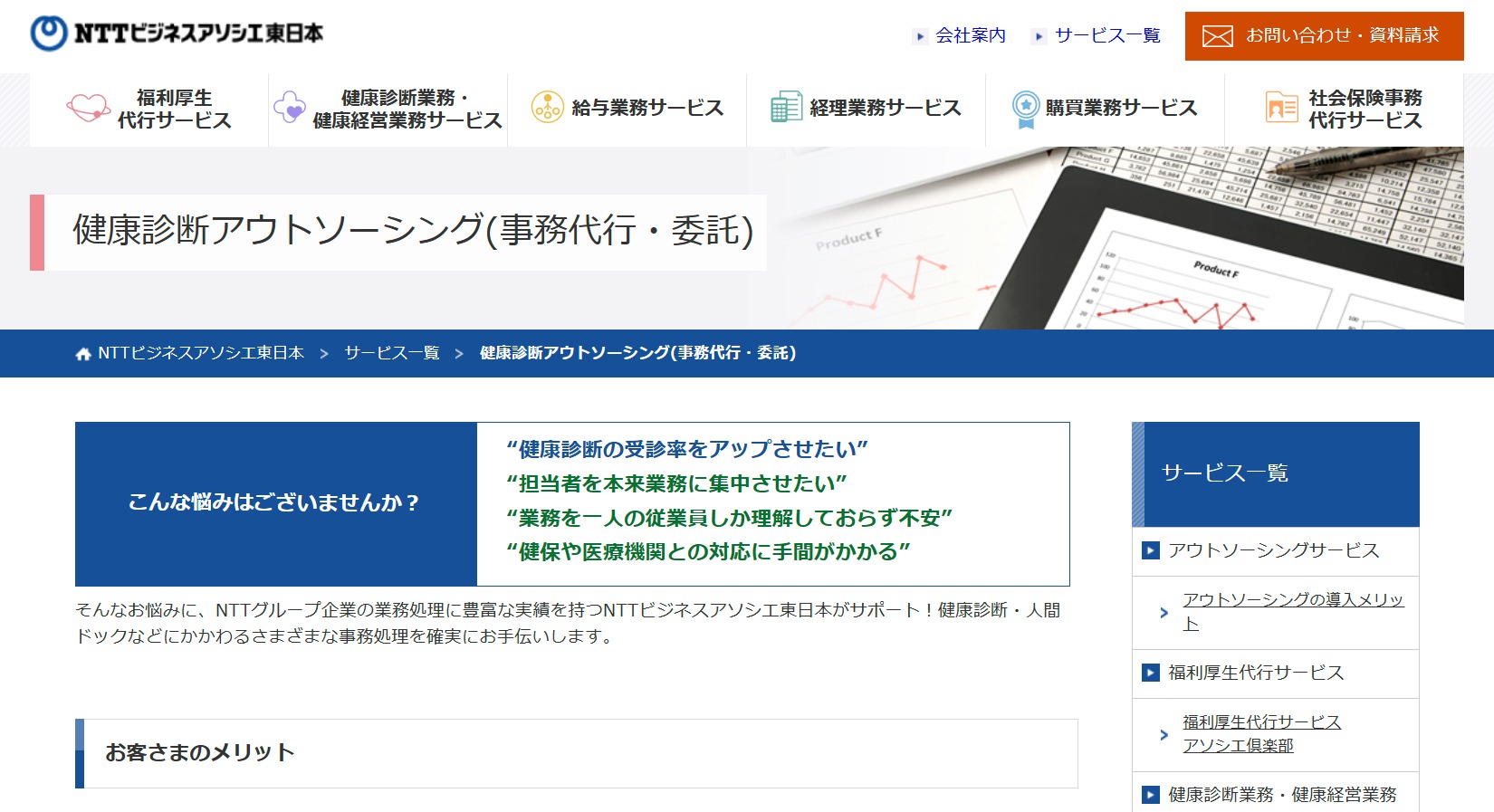Click the NTT Business Associe East logo

click(x=177, y=33)
